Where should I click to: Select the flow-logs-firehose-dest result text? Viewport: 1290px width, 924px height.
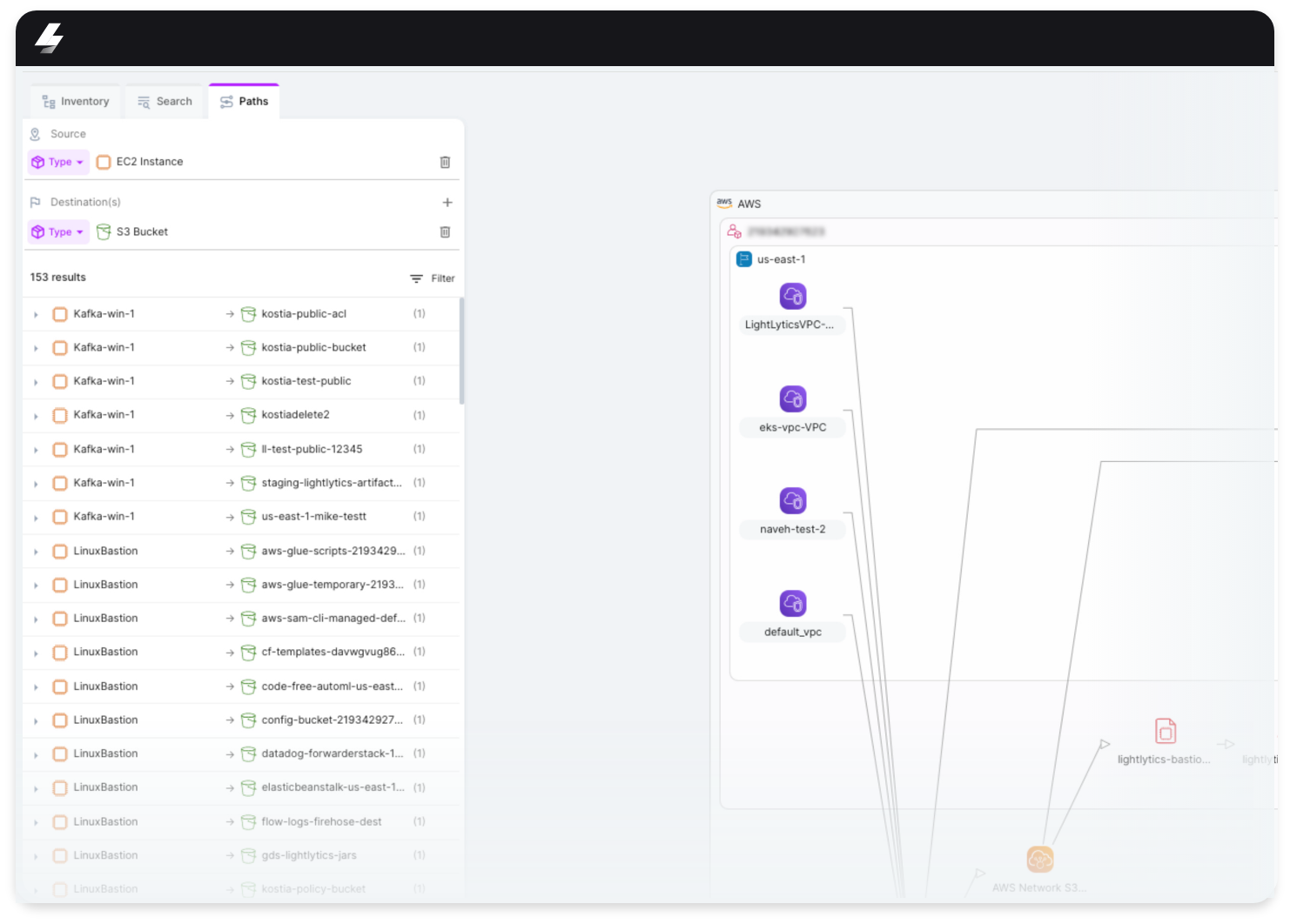(x=321, y=821)
